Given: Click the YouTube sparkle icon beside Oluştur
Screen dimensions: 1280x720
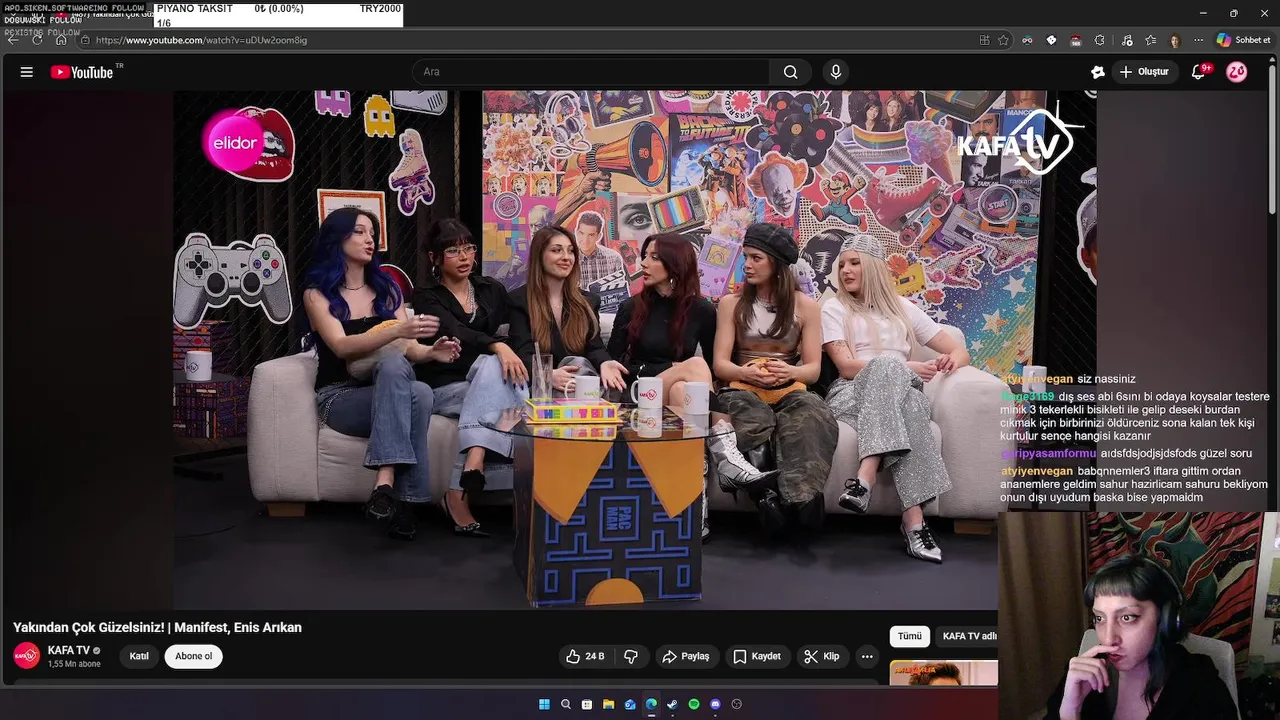Looking at the screenshot, I should 1097,72.
